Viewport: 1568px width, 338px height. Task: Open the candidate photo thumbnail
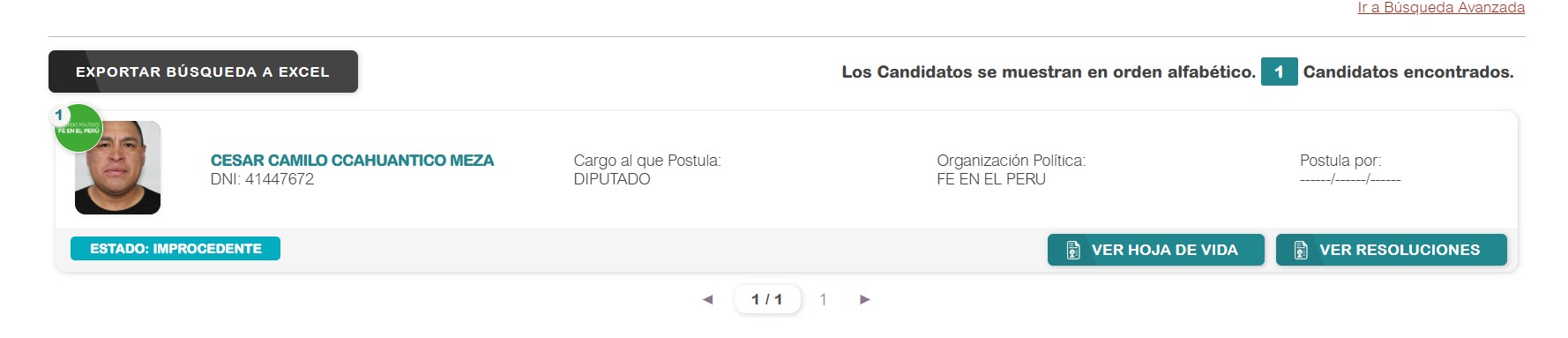117,168
